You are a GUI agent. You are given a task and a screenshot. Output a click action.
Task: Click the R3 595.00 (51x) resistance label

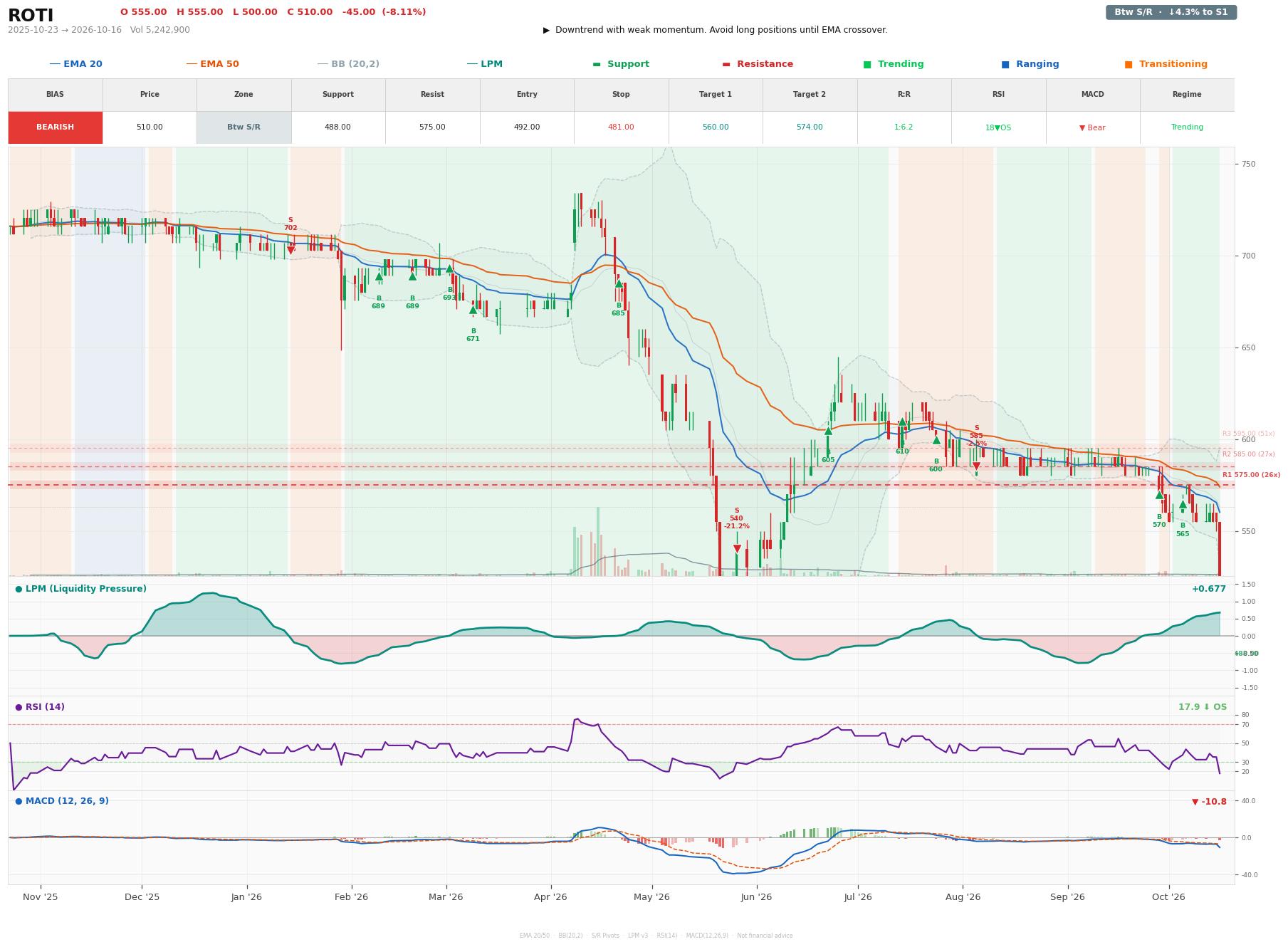point(1248,434)
